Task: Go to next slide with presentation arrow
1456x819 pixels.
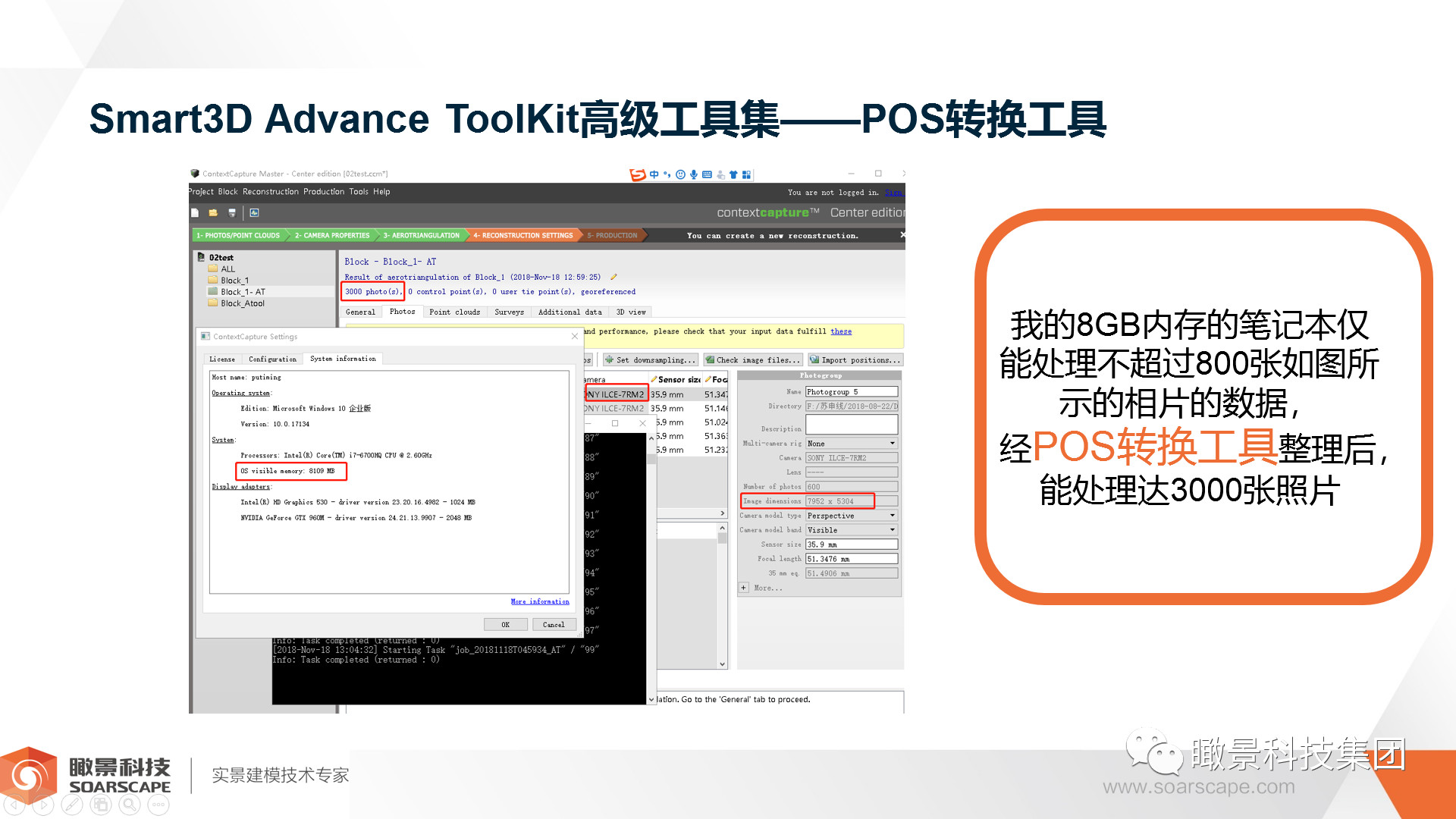Action: (x=42, y=805)
